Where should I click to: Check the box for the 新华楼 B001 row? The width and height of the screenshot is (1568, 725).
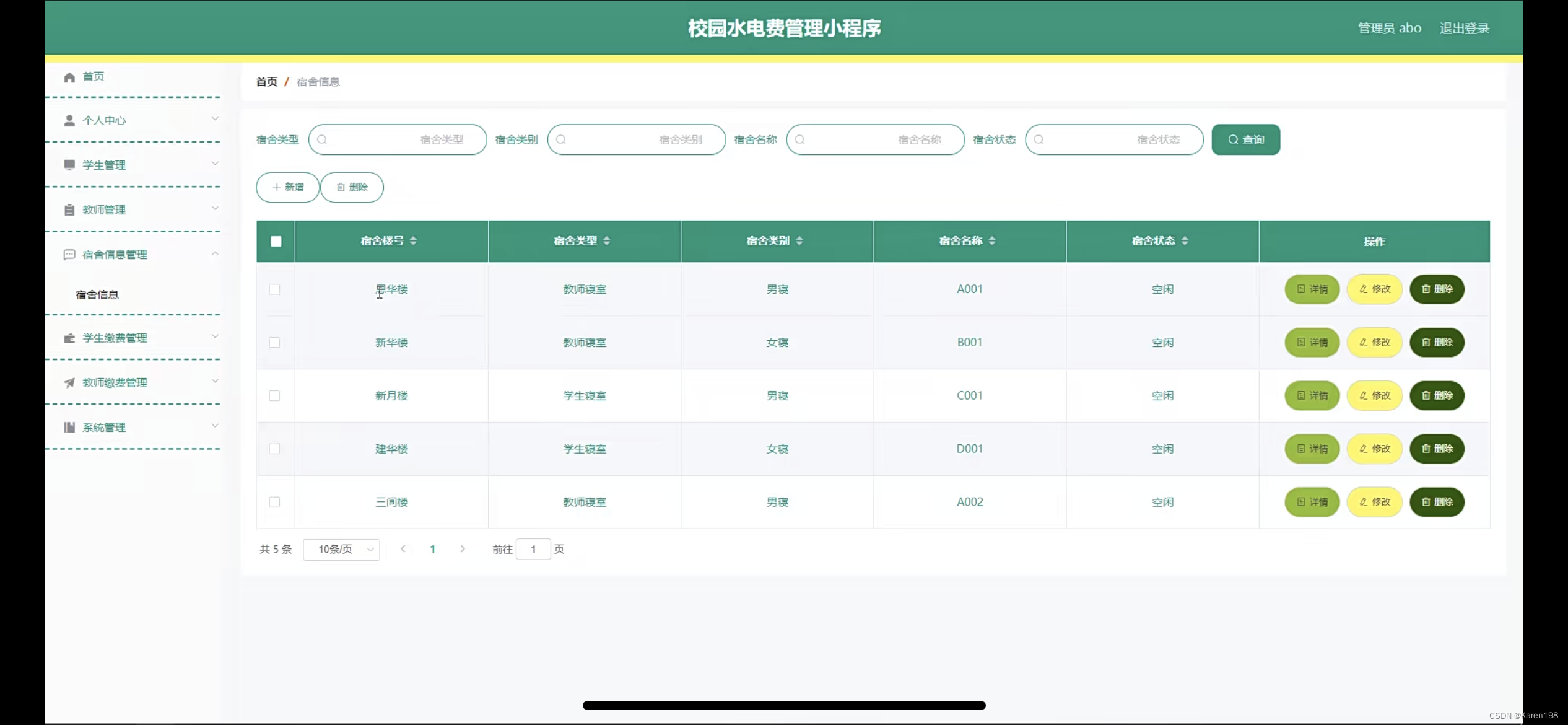[x=275, y=343]
